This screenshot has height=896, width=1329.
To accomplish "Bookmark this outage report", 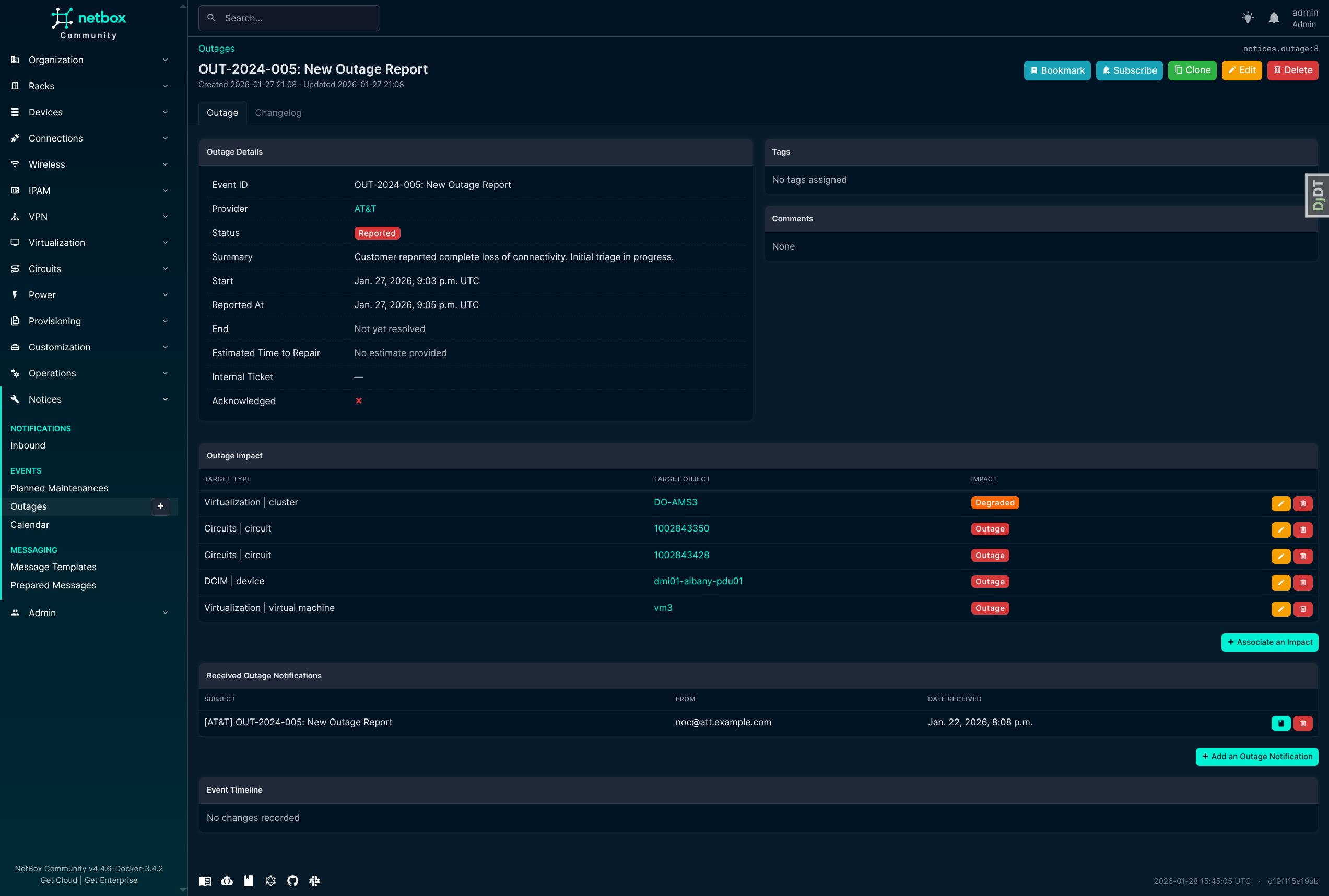I will pos(1057,70).
